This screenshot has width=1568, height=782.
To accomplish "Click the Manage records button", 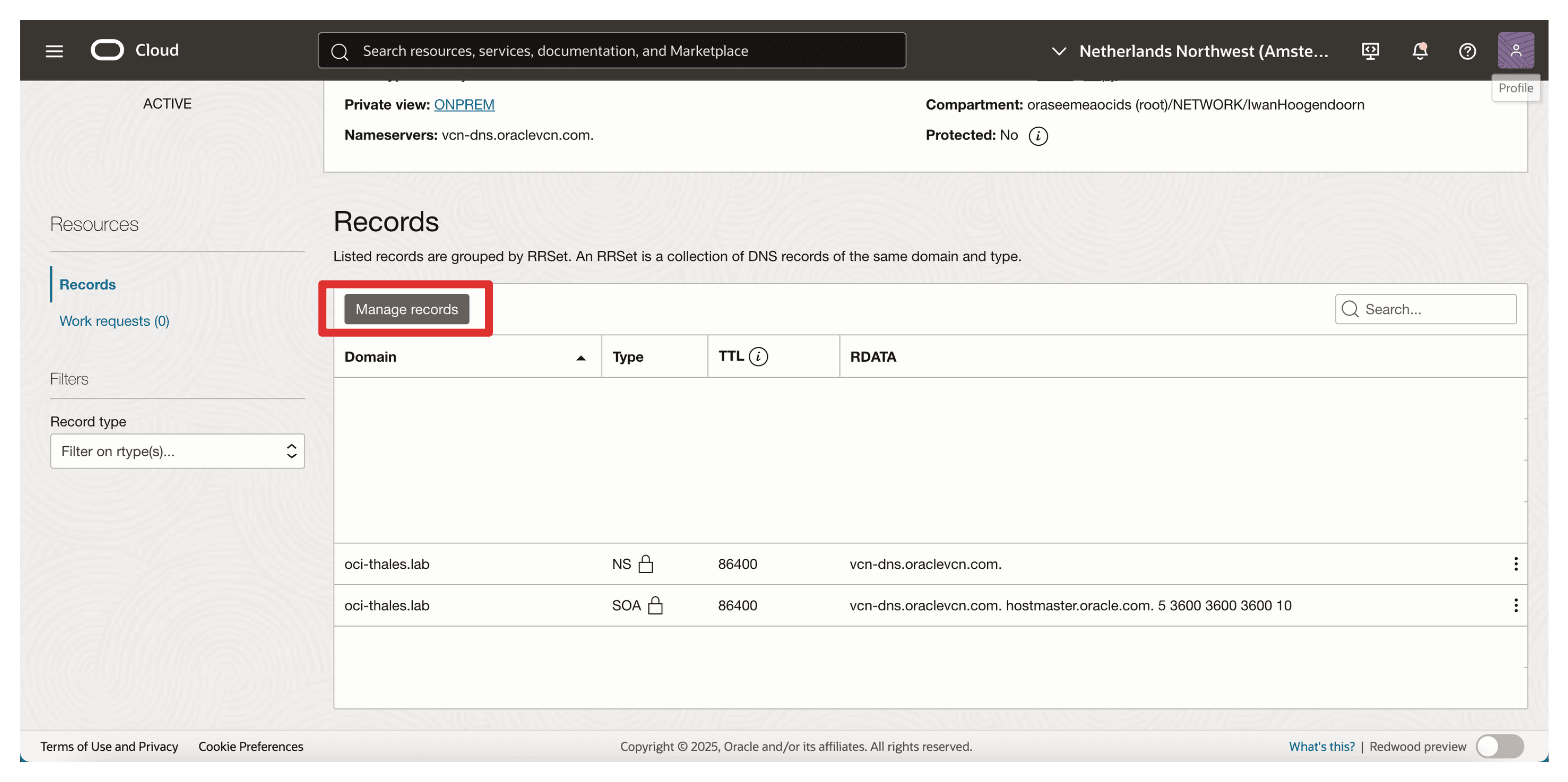I will click(406, 309).
